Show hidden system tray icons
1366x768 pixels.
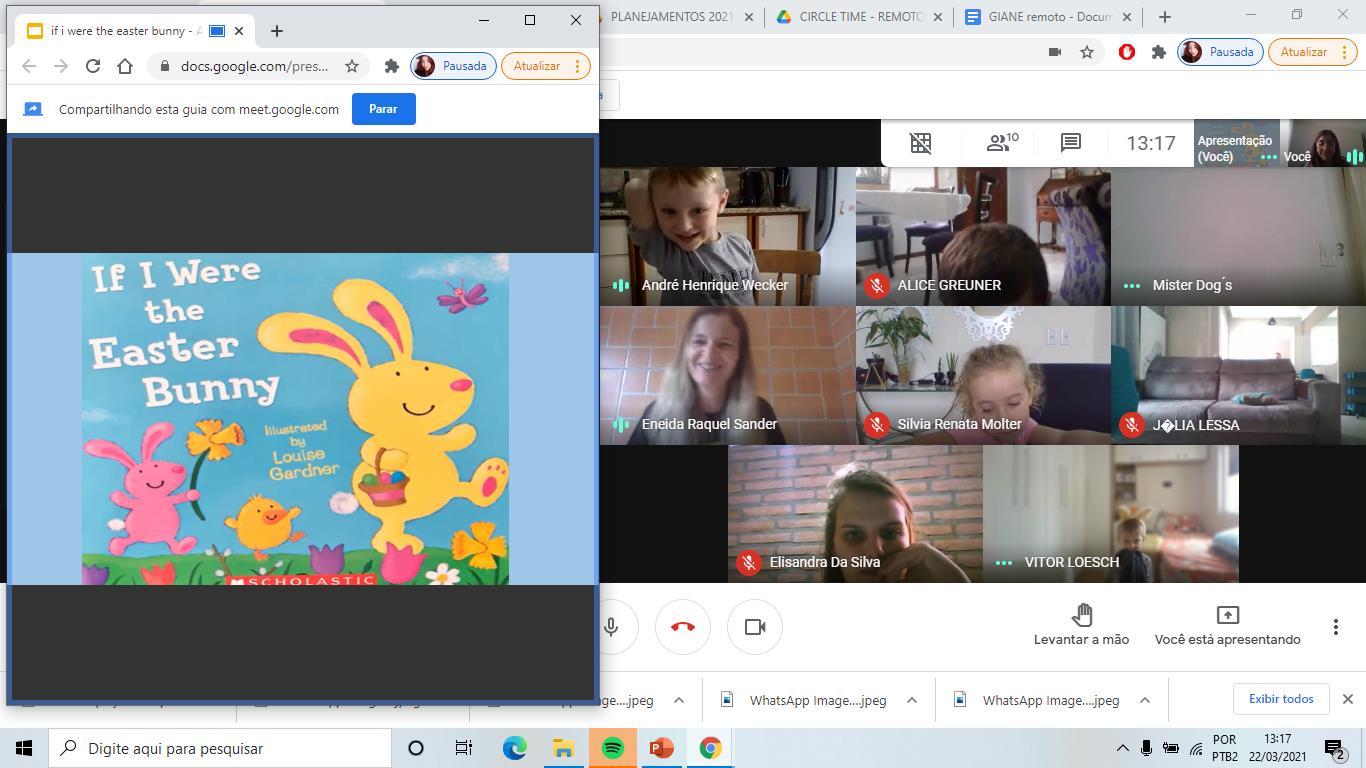tap(1122, 748)
